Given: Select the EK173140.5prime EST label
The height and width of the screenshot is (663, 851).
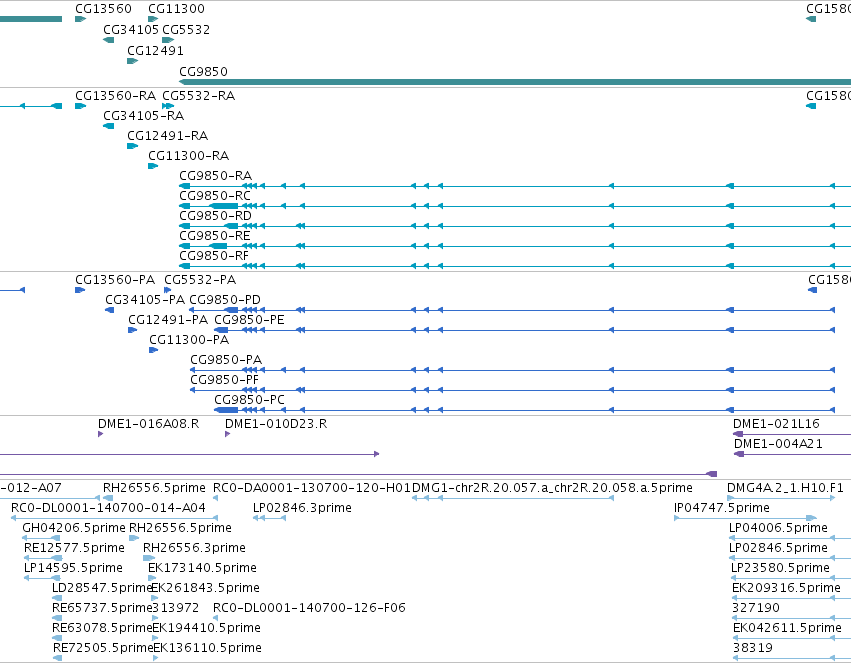Looking at the screenshot, I should [202, 569].
